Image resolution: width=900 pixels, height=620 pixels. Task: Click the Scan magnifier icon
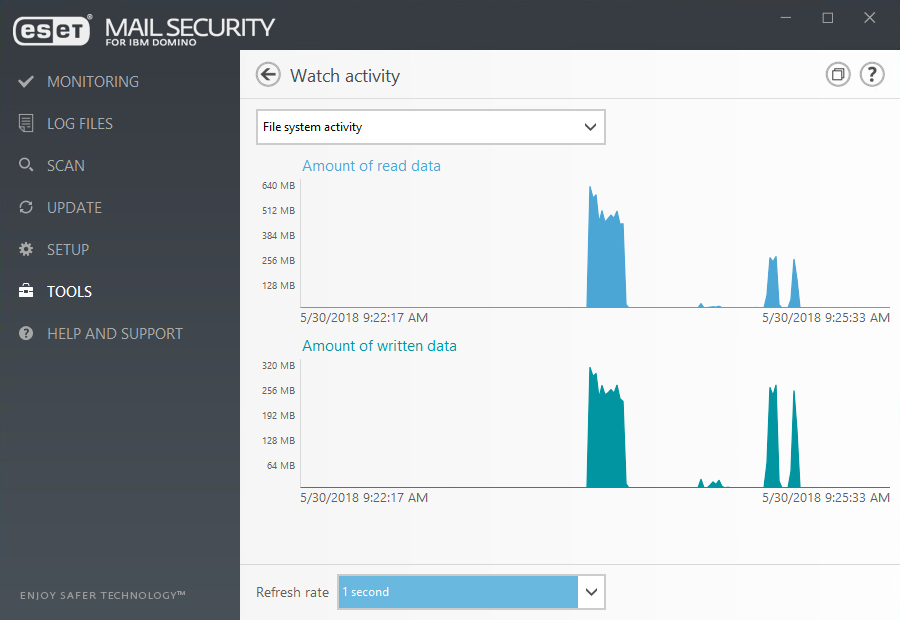pos(26,165)
